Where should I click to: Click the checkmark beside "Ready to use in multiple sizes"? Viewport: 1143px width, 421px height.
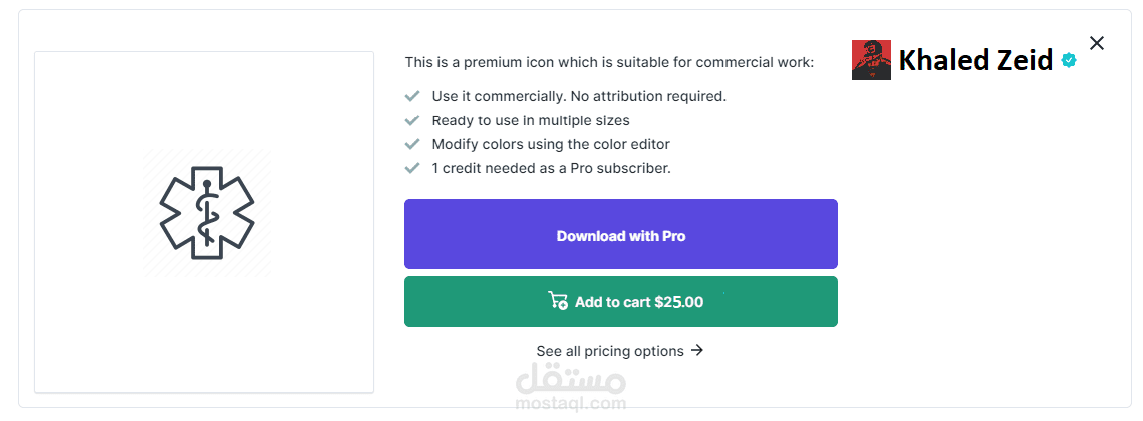coord(411,120)
